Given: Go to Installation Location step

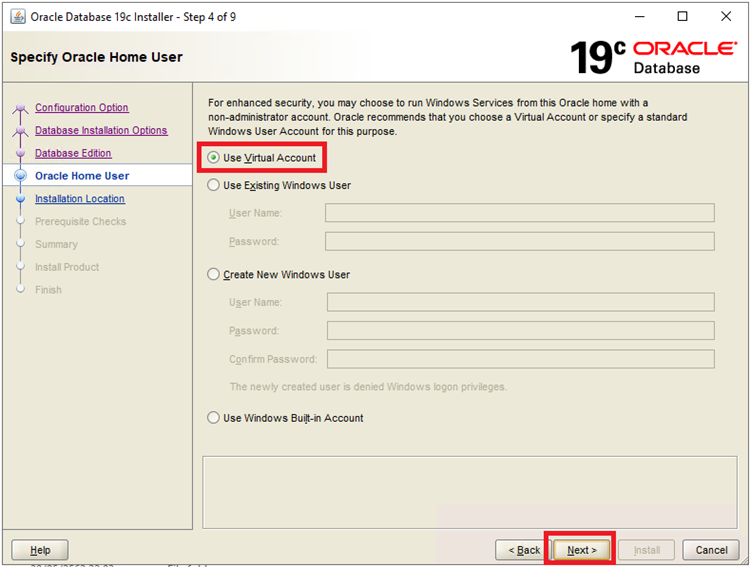Looking at the screenshot, I should [80, 199].
